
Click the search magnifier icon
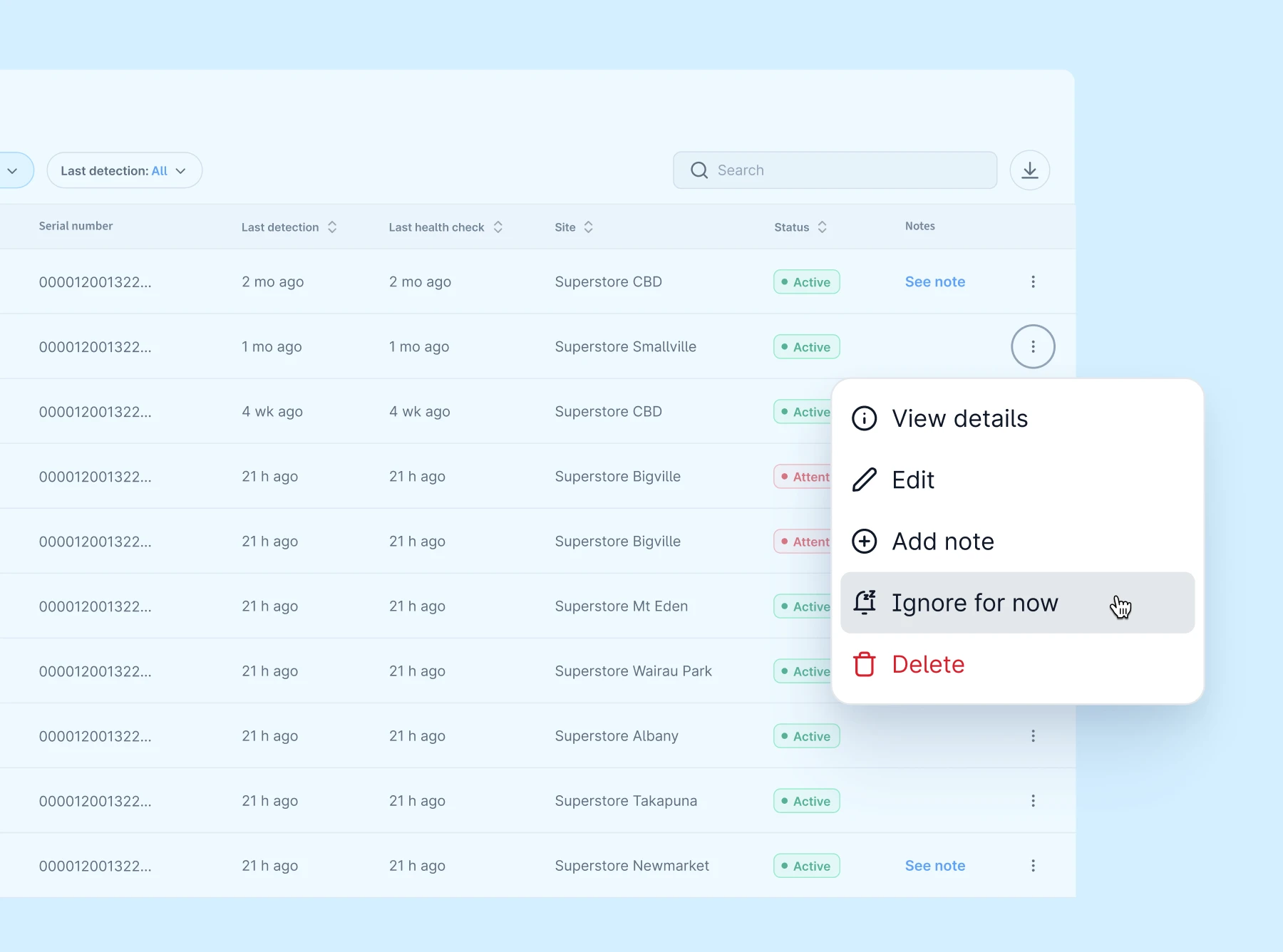pyautogui.click(x=699, y=170)
